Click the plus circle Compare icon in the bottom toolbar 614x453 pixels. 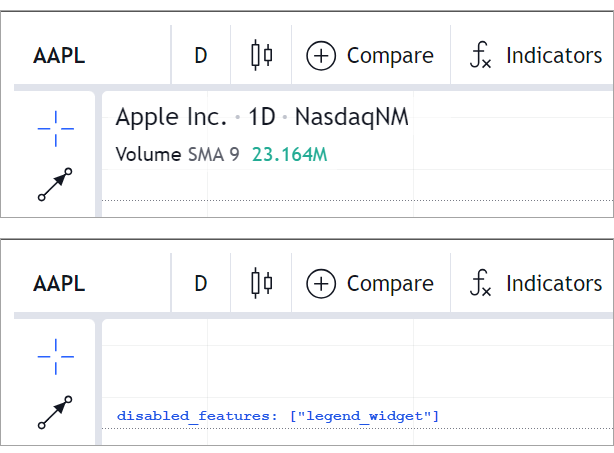click(x=320, y=284)
